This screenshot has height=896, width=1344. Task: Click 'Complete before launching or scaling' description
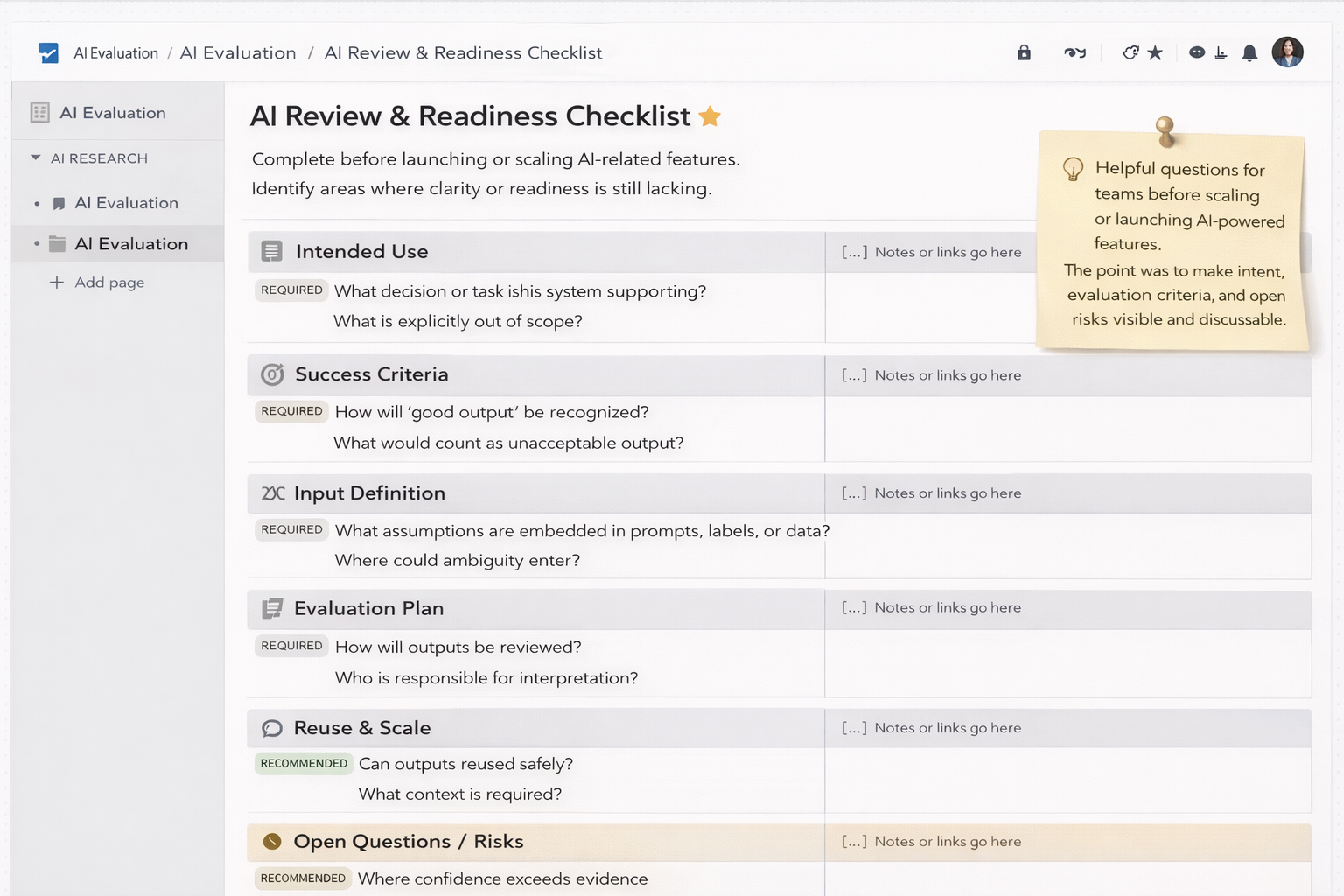496,159
